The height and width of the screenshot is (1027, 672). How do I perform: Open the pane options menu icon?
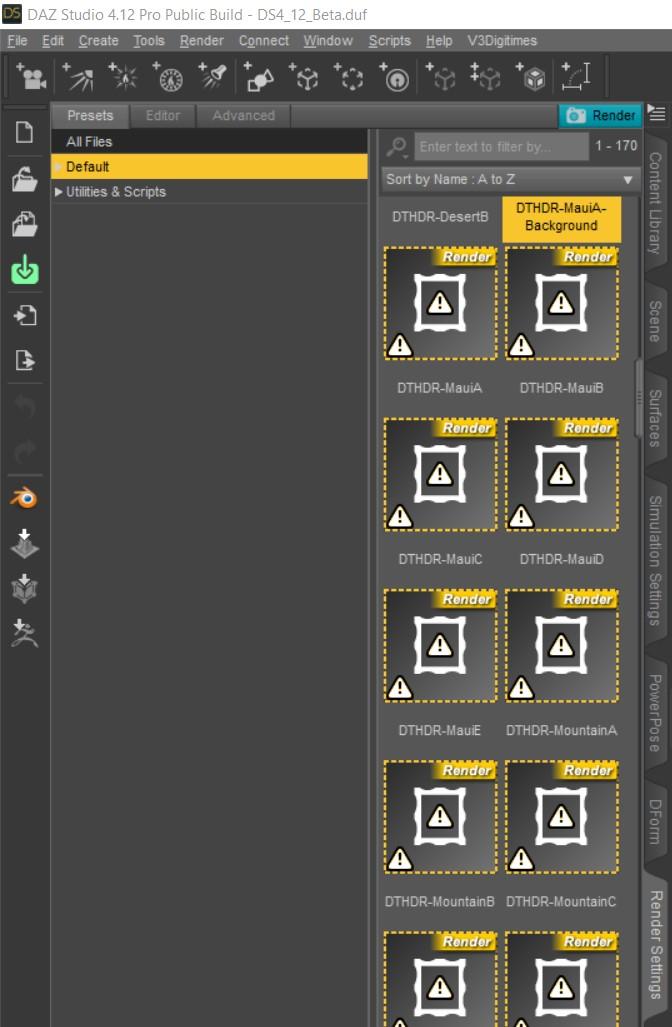[x=656, y=113]
